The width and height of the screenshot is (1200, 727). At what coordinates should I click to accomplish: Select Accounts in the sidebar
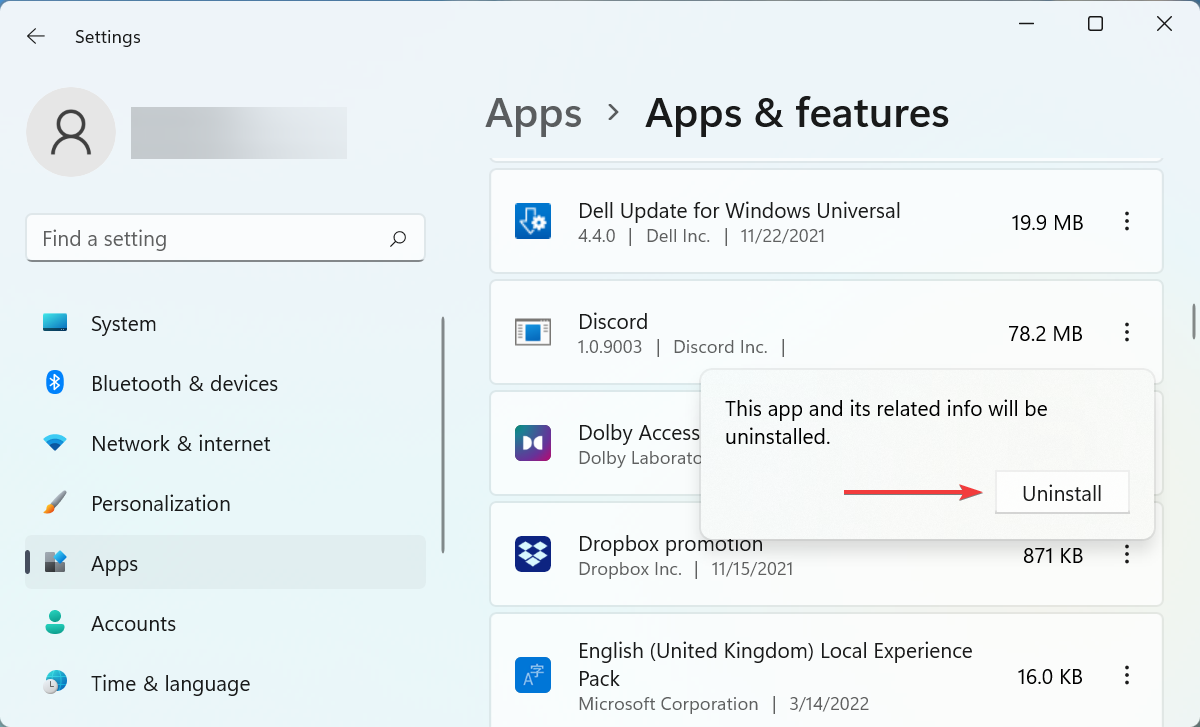click(133, 623)
